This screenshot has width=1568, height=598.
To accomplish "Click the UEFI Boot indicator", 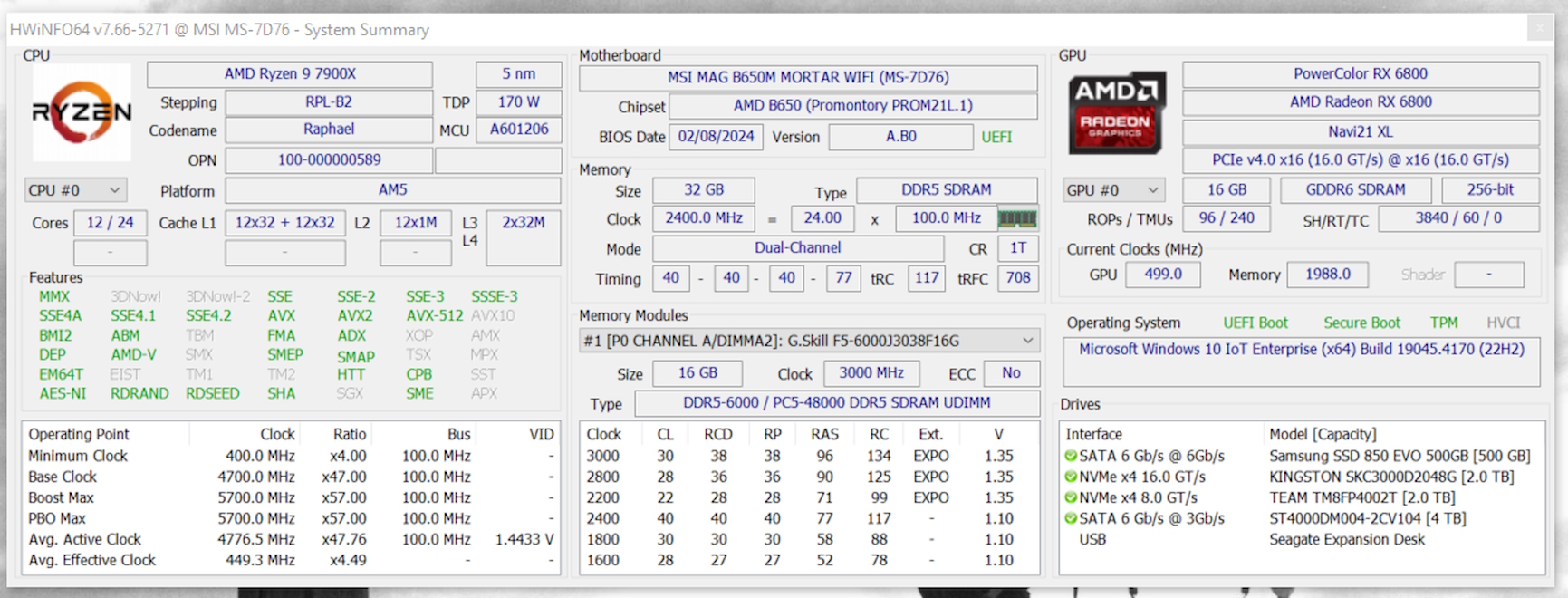I will pos(1255,323).
